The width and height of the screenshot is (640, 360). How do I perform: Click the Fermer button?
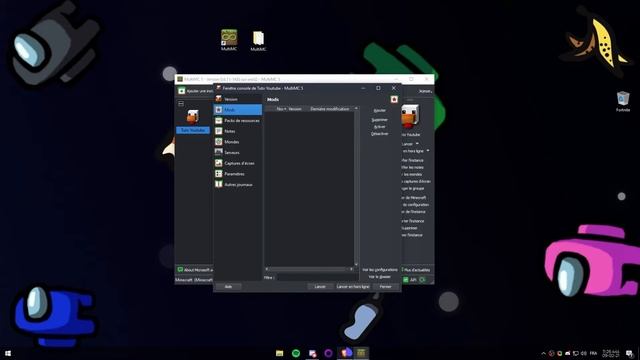[x=385, y=287]
